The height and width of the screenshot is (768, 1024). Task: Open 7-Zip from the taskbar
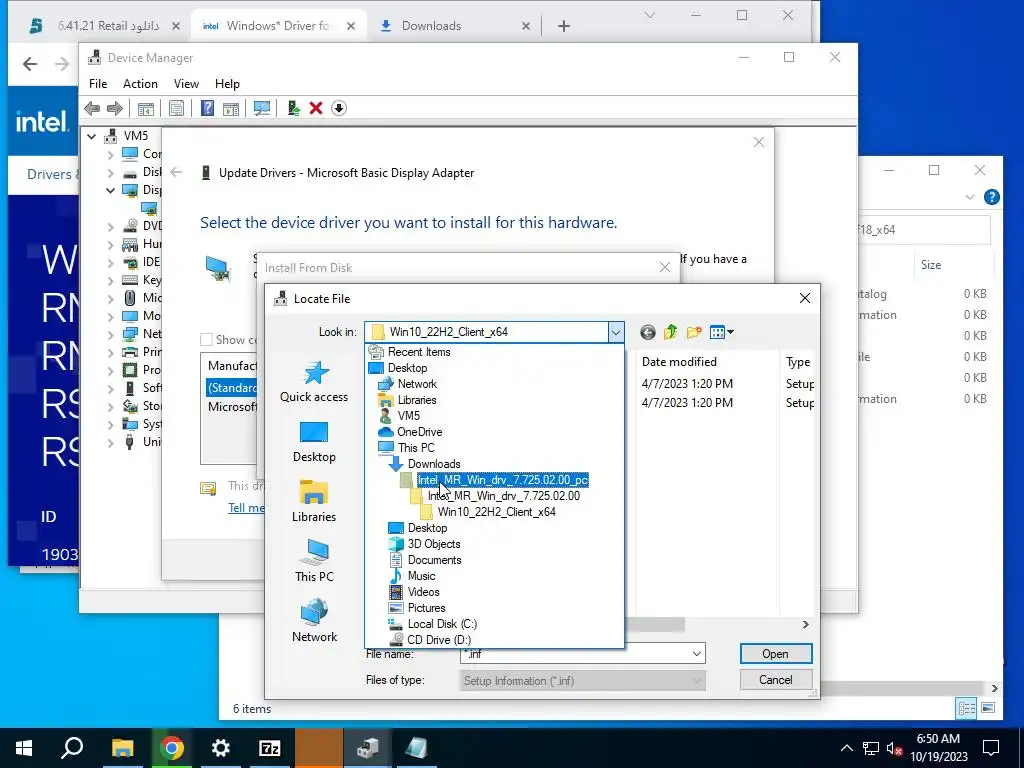tap(270, 748)
